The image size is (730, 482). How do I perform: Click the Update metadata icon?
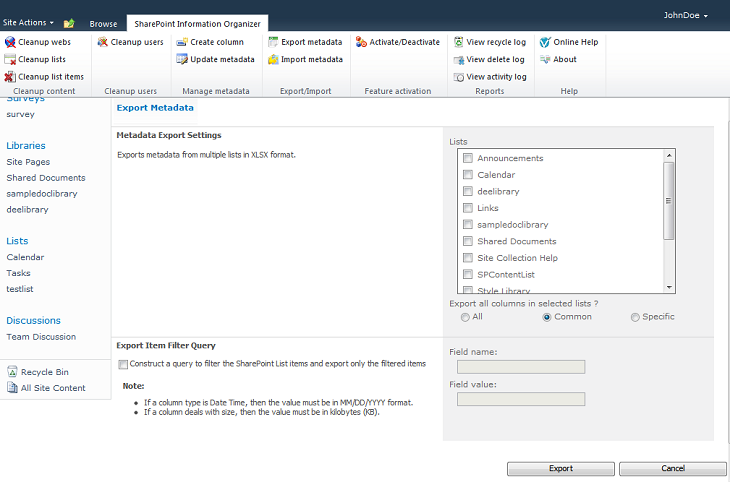[x=182, y=60]
